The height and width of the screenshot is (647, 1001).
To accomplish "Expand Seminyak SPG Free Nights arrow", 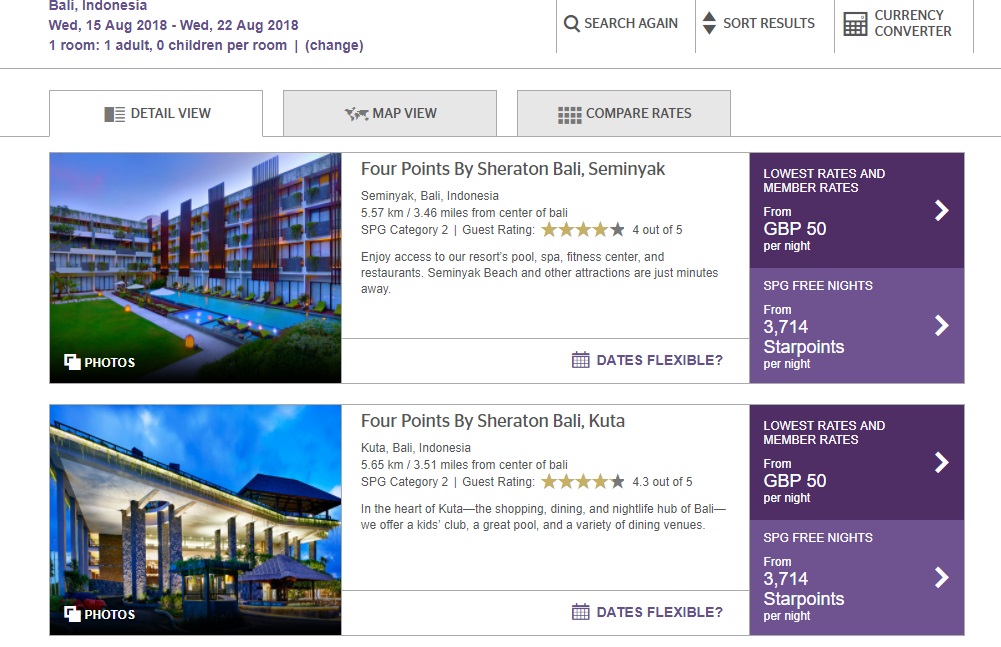I will click(941, 325).
